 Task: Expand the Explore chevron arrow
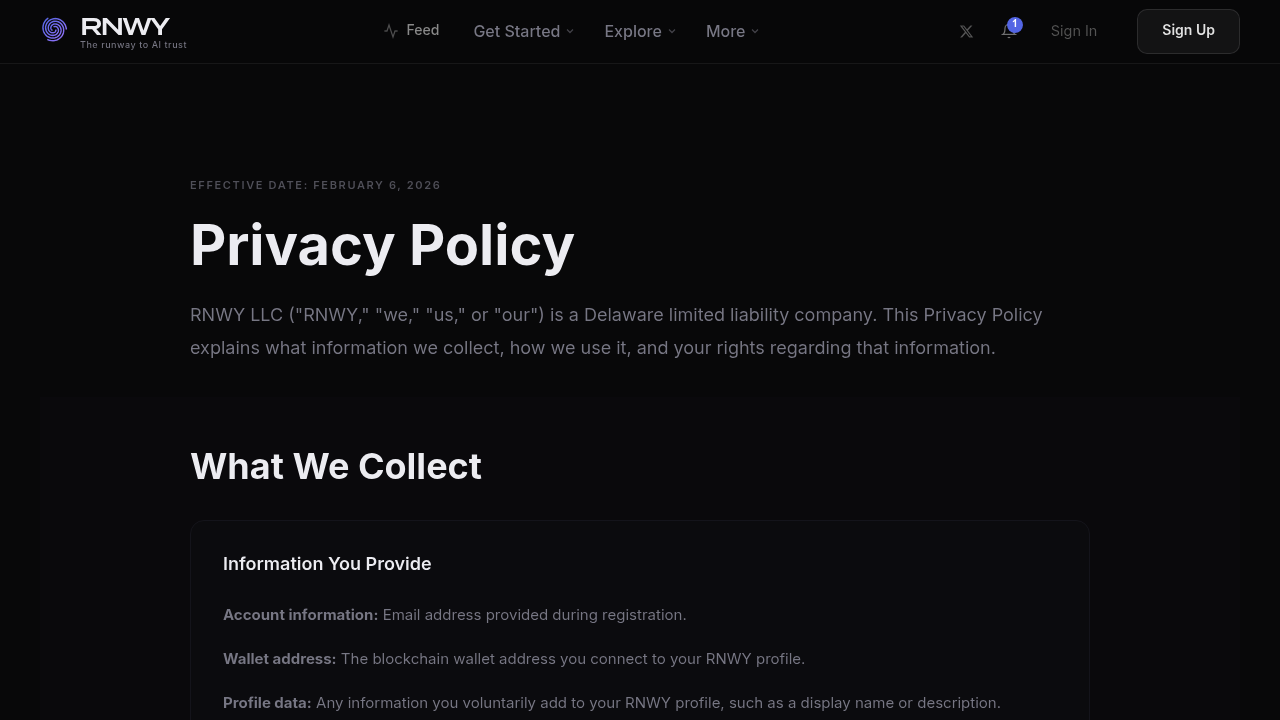pos(672,31)
